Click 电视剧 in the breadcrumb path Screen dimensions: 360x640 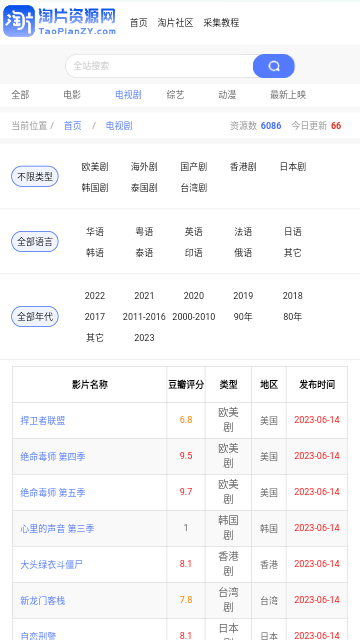click(x=119, y=126)
